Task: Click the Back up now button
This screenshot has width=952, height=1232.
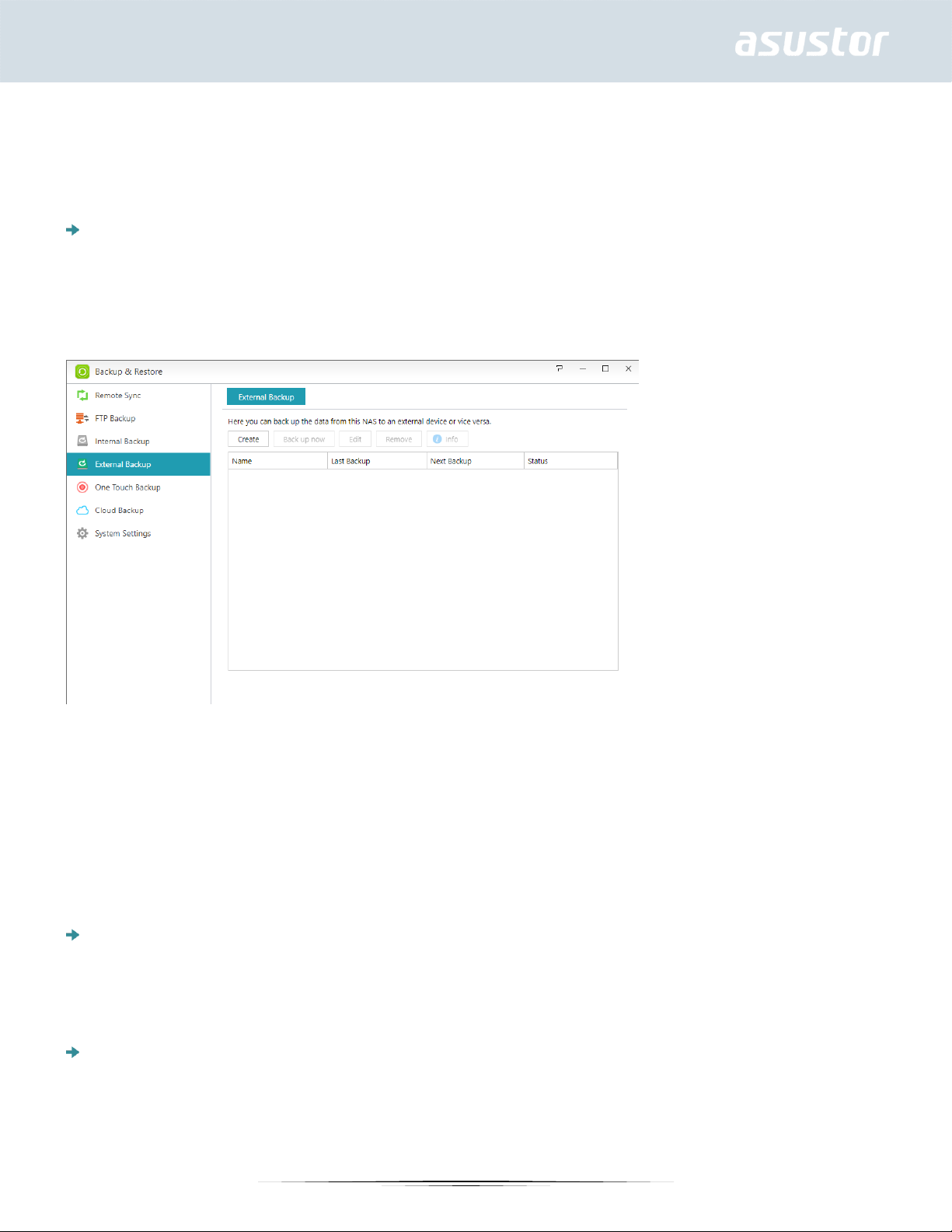Action: point(304,439)
